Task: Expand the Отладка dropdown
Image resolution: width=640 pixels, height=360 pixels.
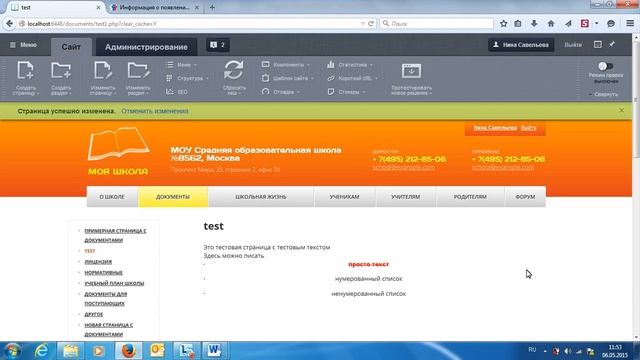Action: click(281, 92)
